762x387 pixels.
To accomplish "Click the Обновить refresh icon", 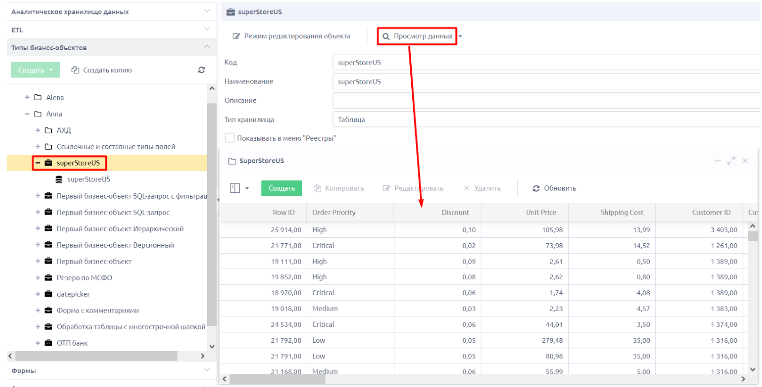I will point(536,188).
